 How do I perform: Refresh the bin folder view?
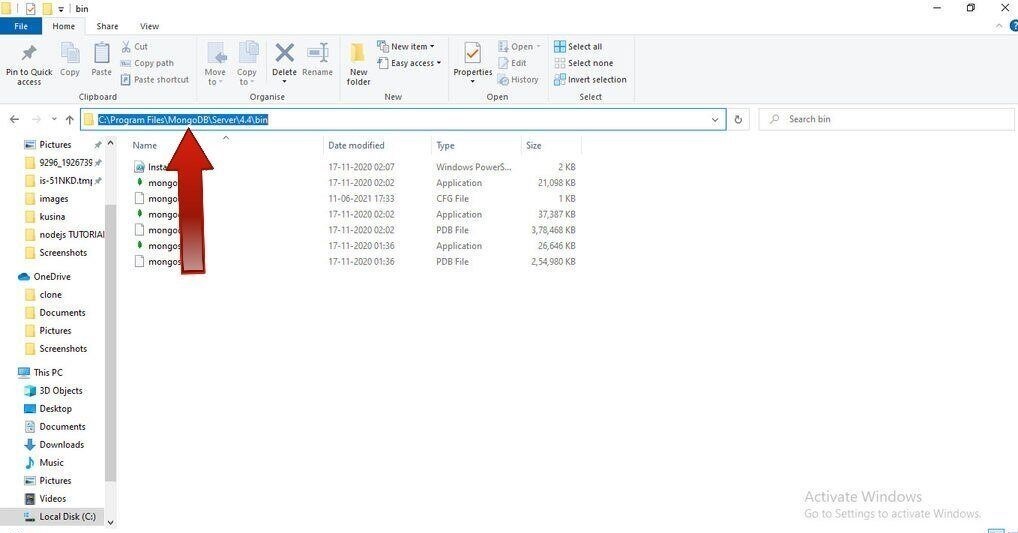point(738,119)
